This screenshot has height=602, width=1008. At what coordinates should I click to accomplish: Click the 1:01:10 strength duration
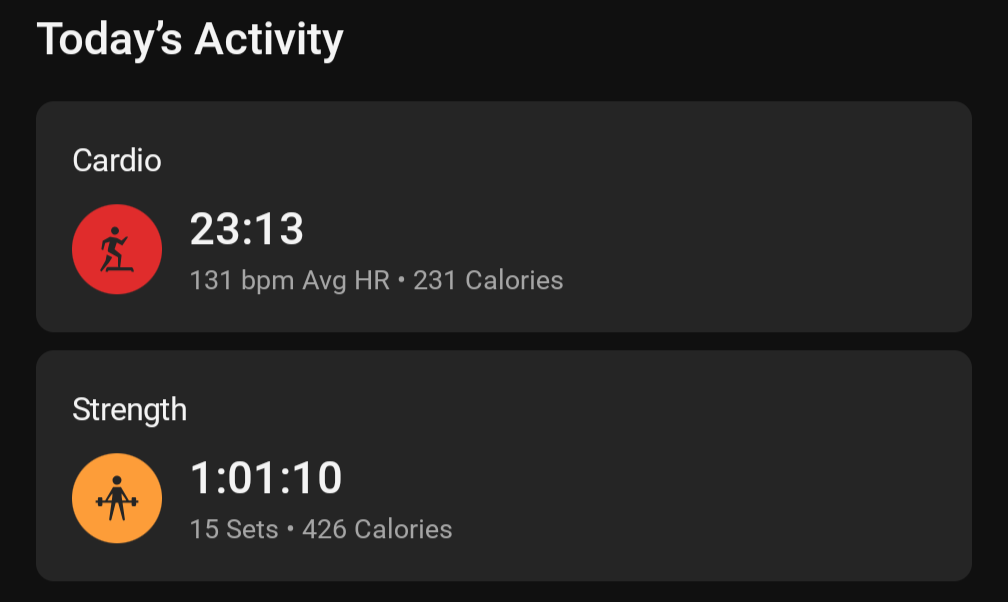pyautogui.click(x=266, y=478)
